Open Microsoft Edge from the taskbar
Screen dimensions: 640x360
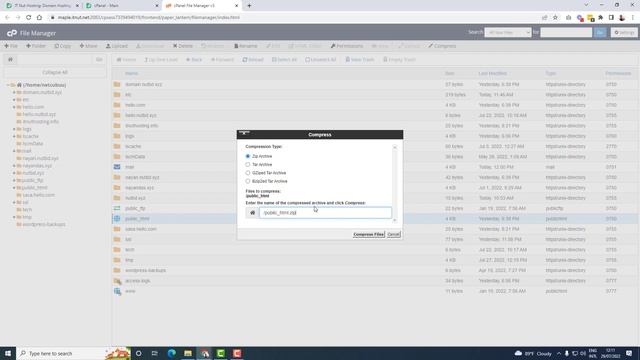tap(171, 353)
